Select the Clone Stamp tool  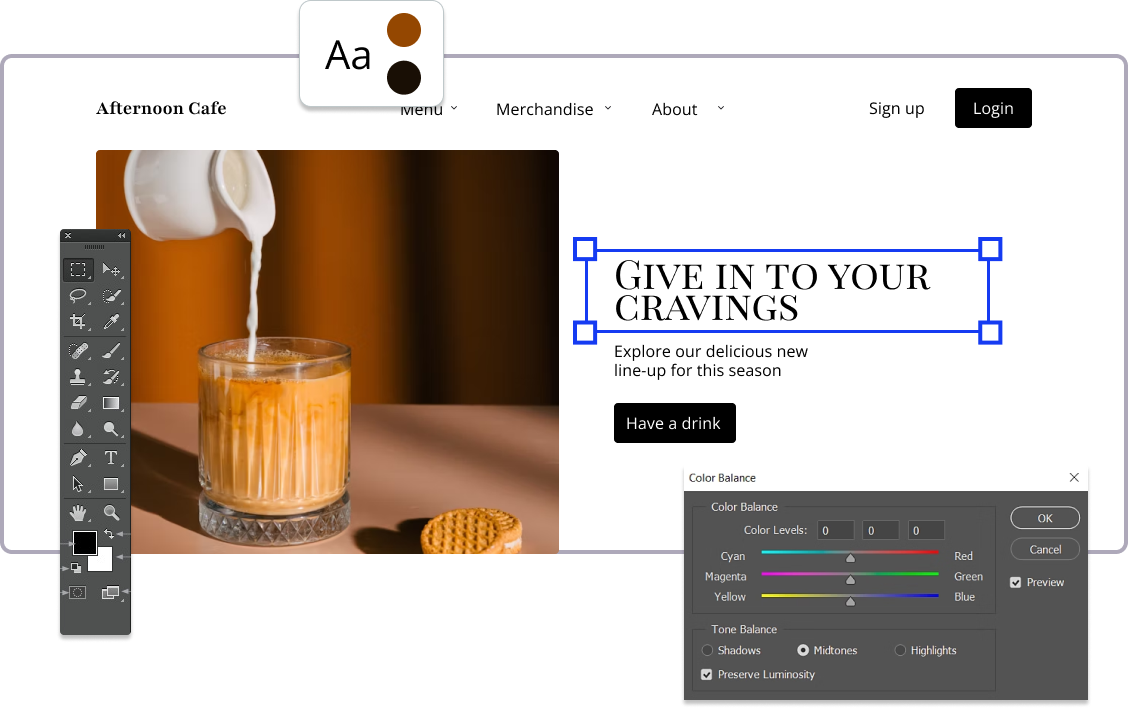tap(78, 377)
